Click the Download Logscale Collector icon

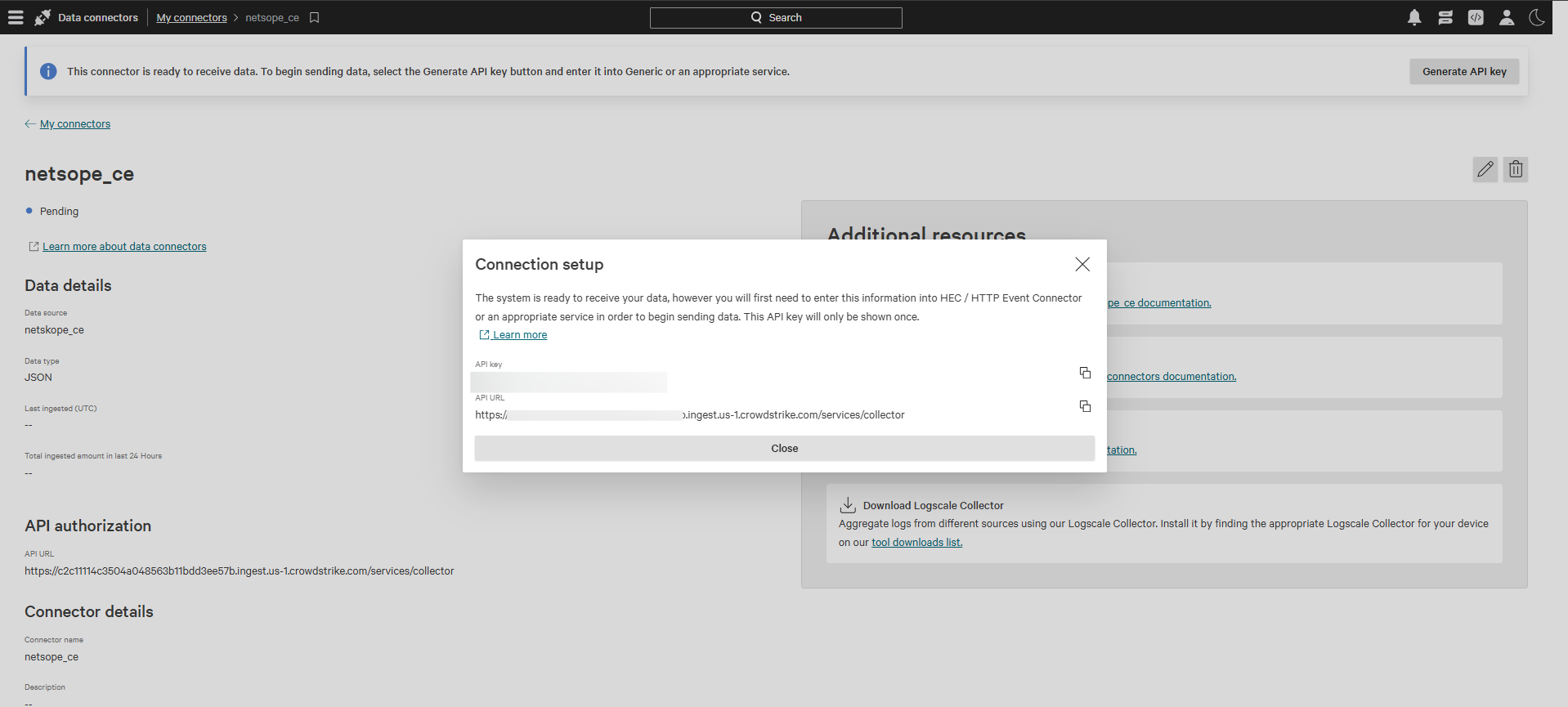click(848, 505)
